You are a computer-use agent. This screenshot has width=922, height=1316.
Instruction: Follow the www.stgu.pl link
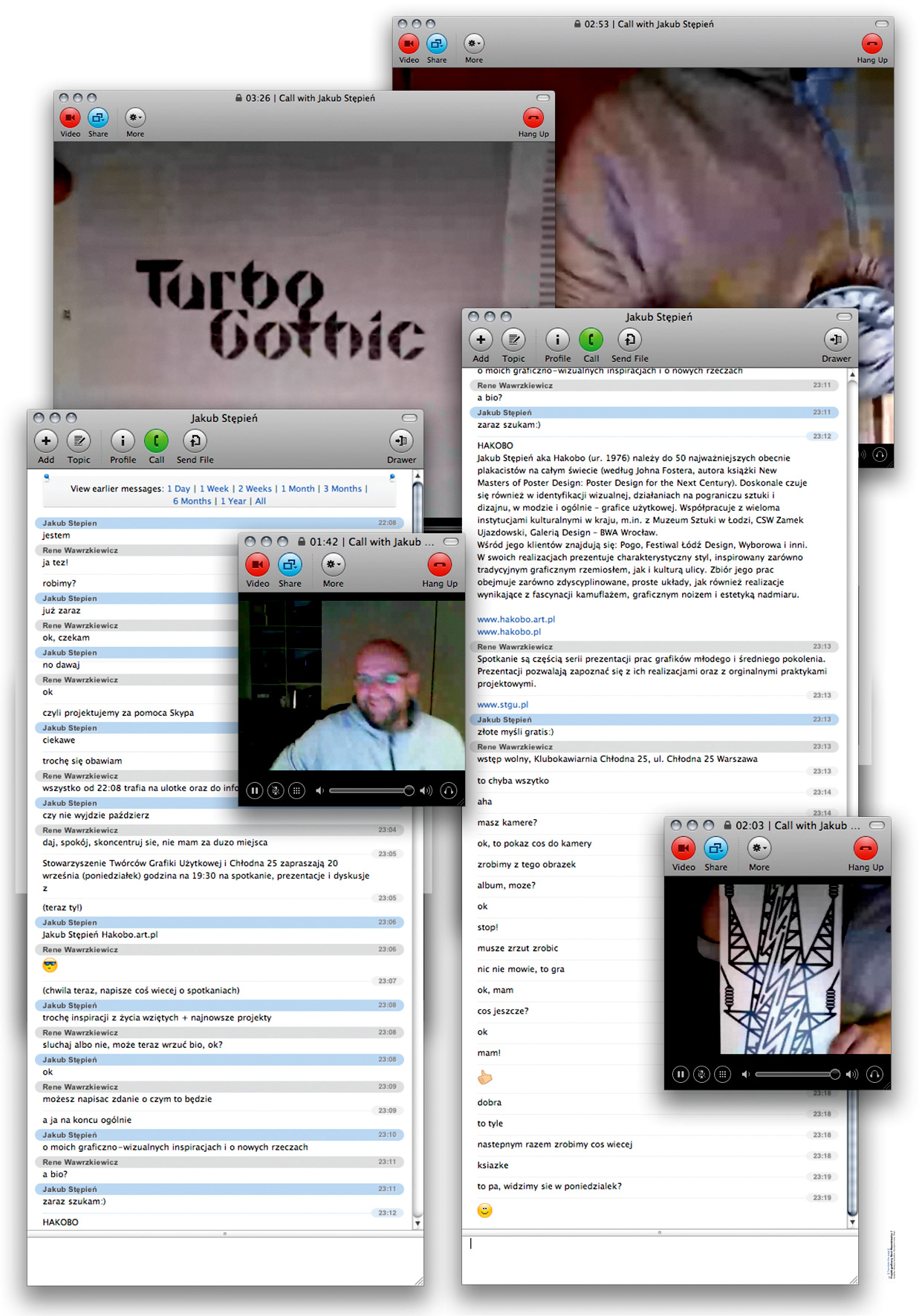[502, 705]
